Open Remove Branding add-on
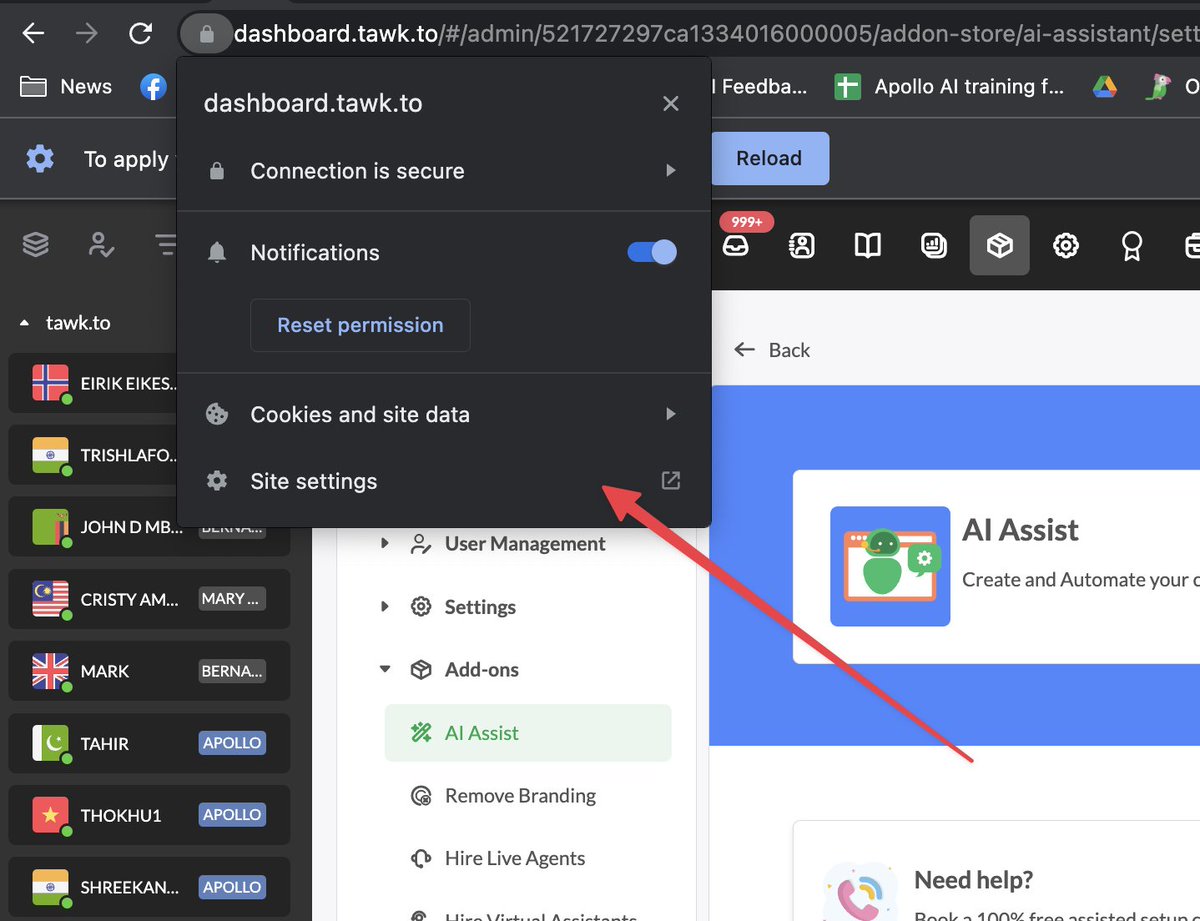The width and height of the screenshot is (1200, 921). click(x=504, y=796)
